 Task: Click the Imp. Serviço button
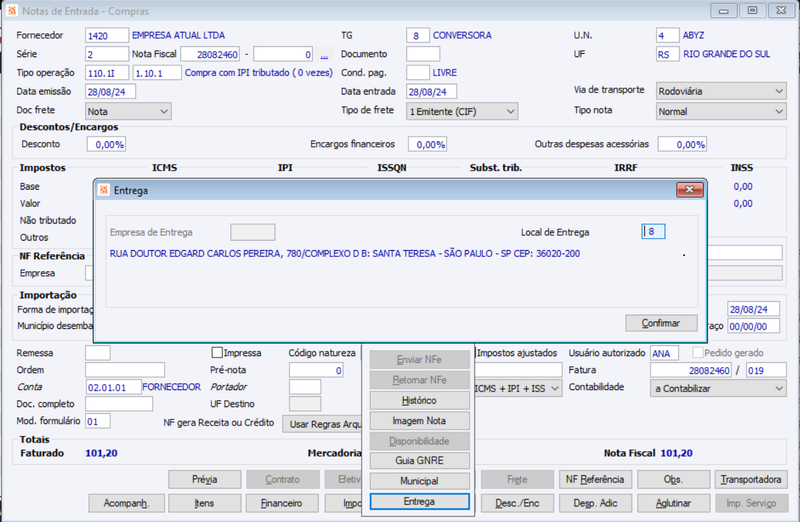pyautogui.click(x=751, y=503)
